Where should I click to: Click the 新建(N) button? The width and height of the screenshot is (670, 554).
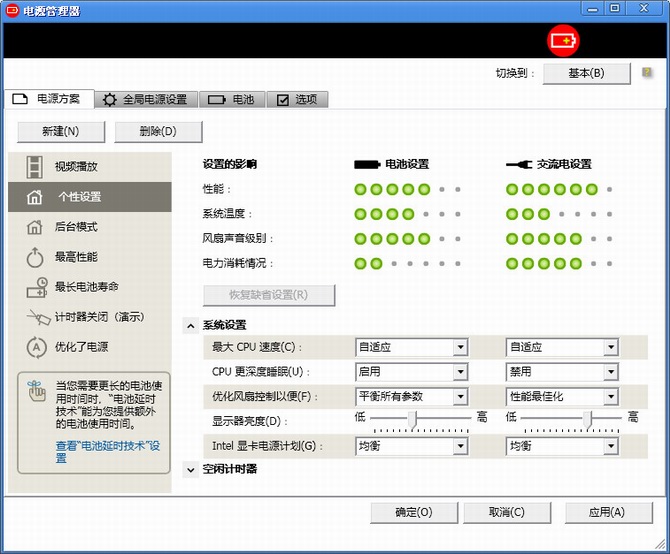60,132
